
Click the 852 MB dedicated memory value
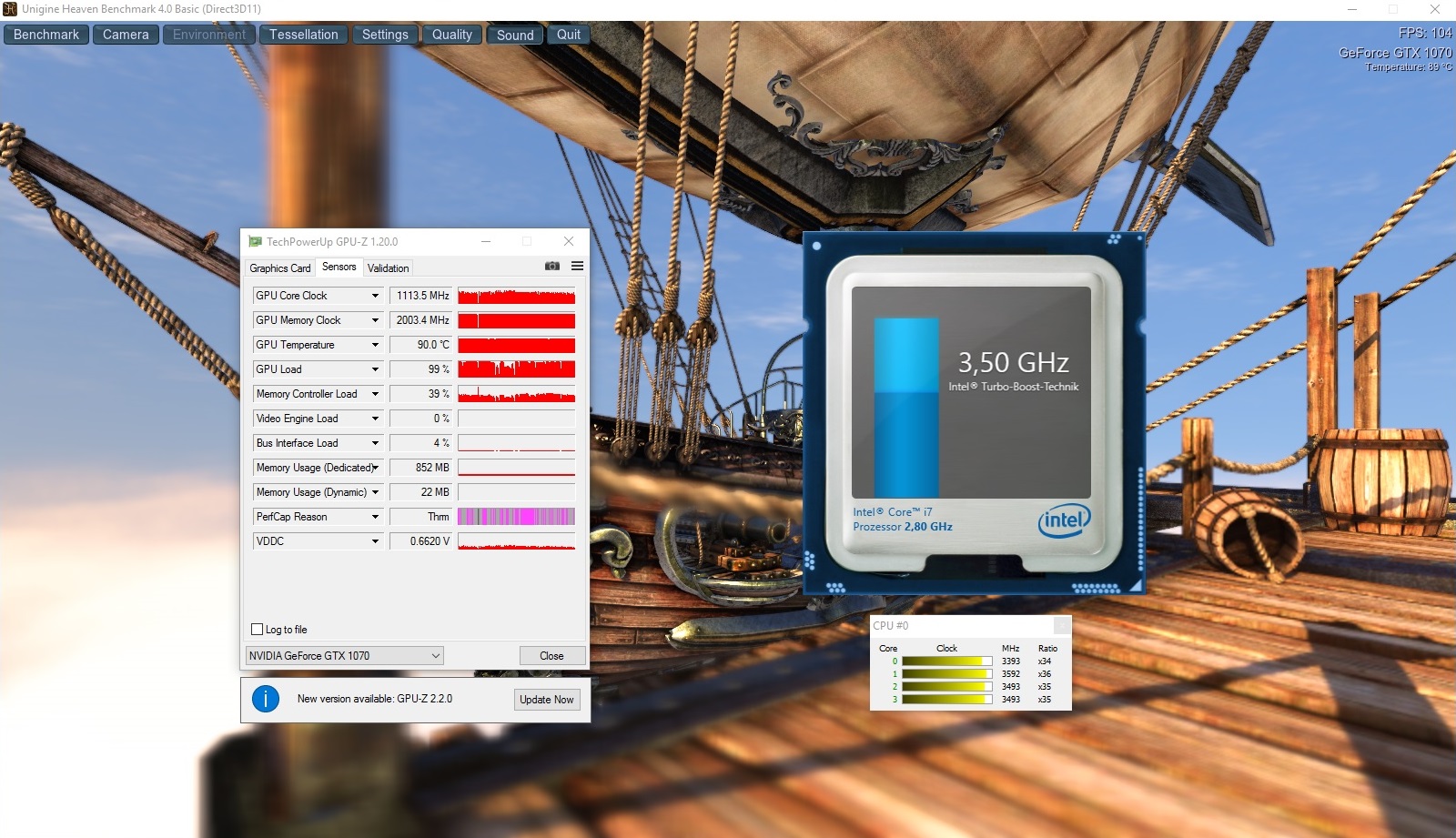421,468
